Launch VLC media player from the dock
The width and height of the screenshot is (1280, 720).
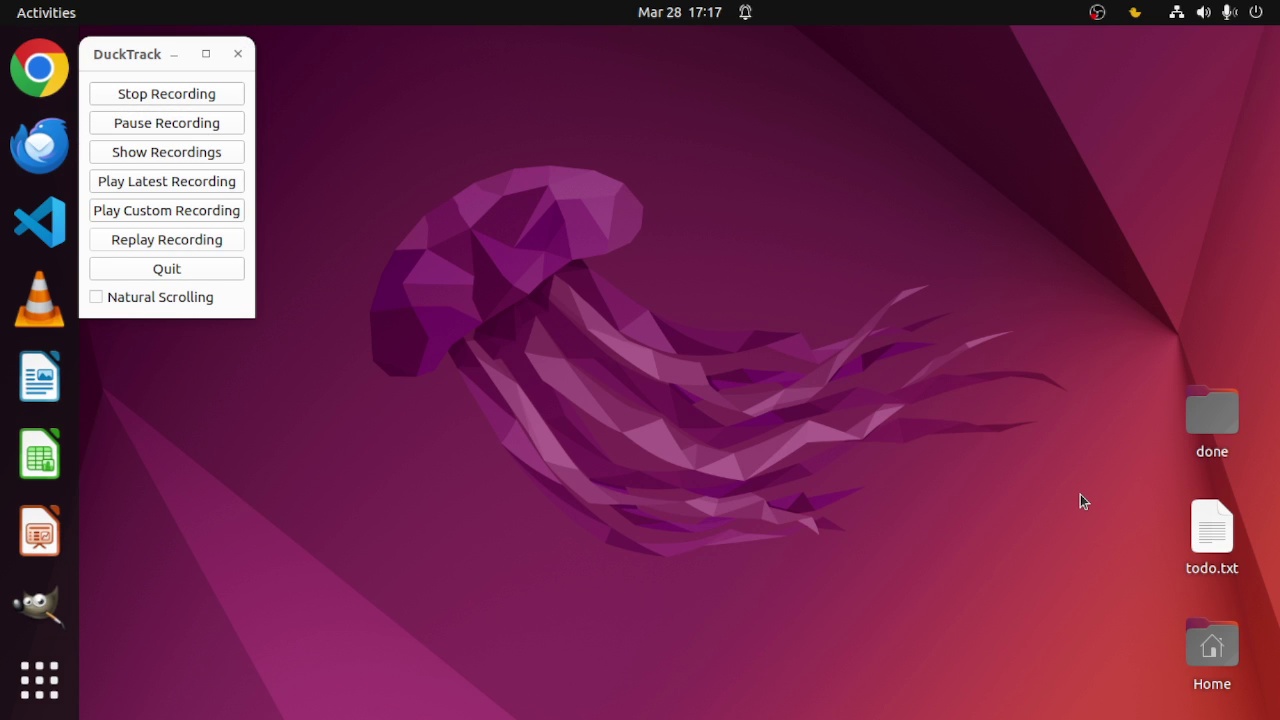(x=40, y=299)
